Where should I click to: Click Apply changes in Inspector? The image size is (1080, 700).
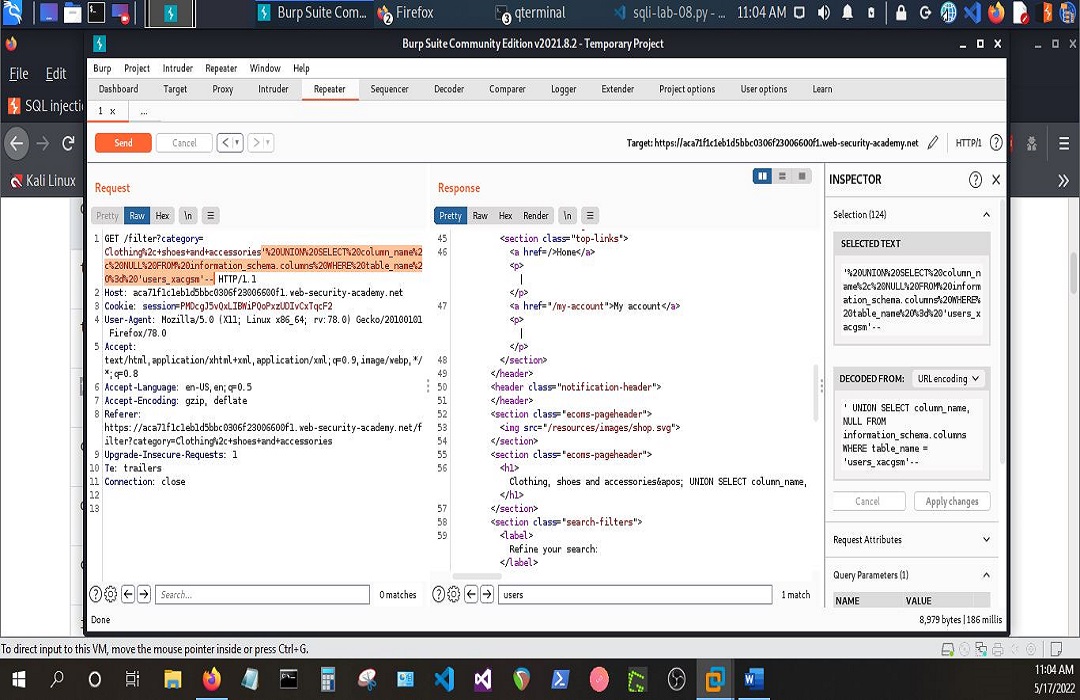coord(952,501)
